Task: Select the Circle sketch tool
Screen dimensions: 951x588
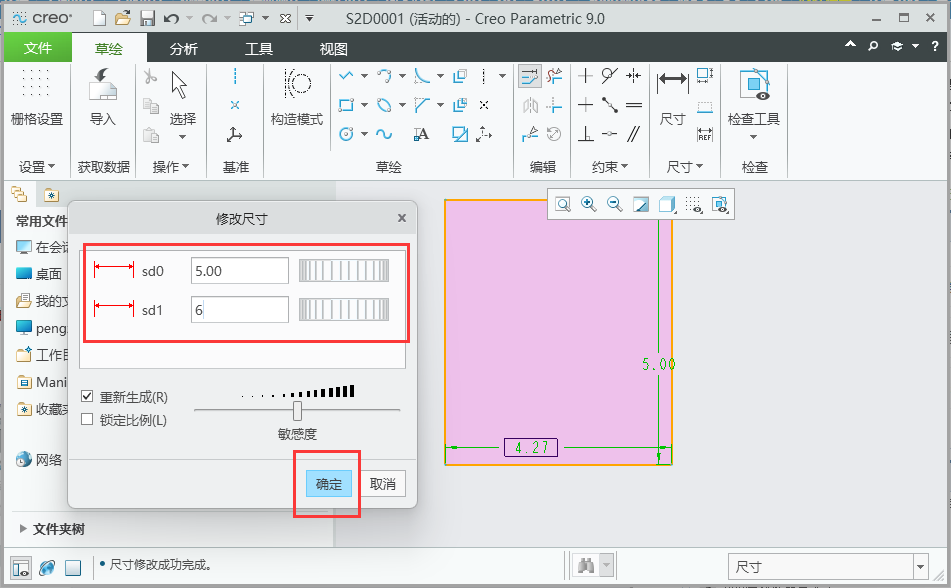Action: 346,134
